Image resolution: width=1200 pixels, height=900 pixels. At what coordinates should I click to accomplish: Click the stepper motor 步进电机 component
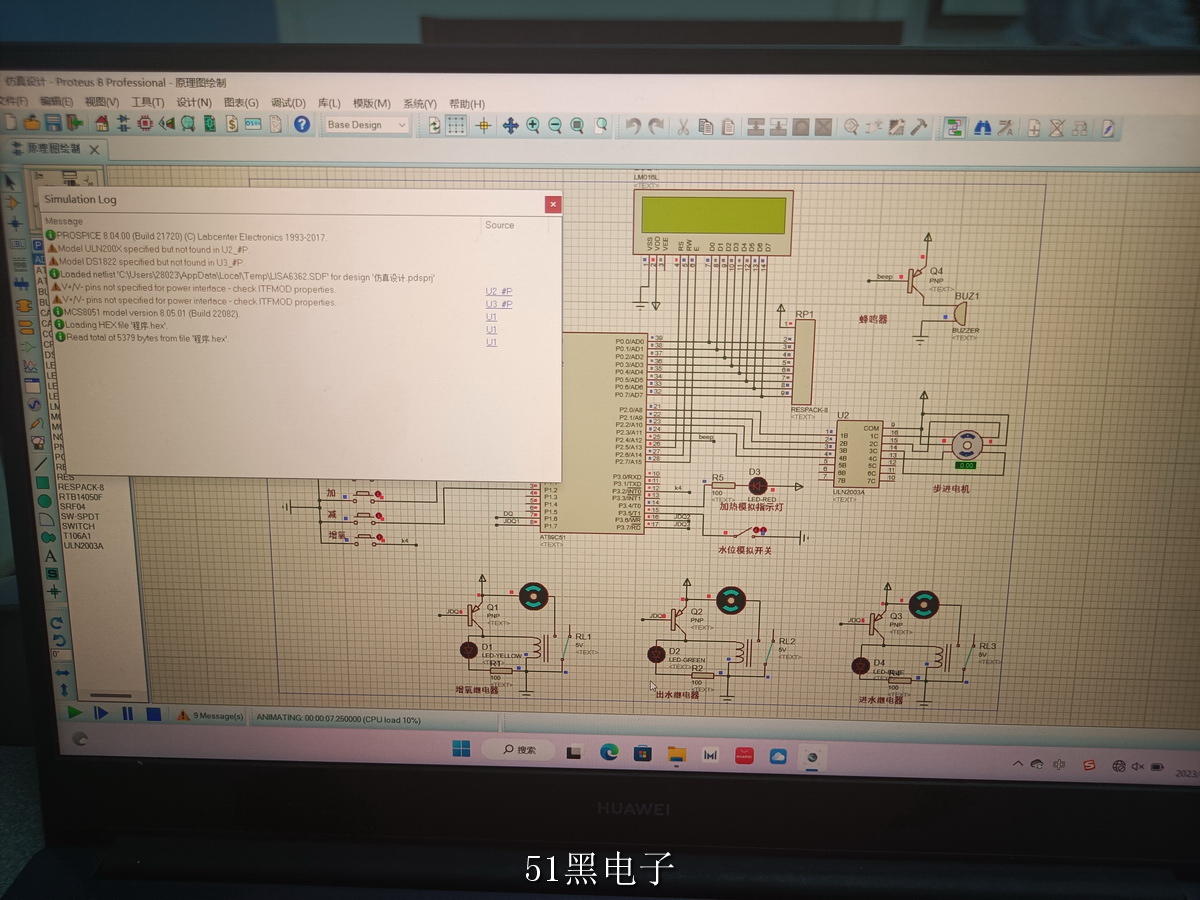click(x=966, y=444)
